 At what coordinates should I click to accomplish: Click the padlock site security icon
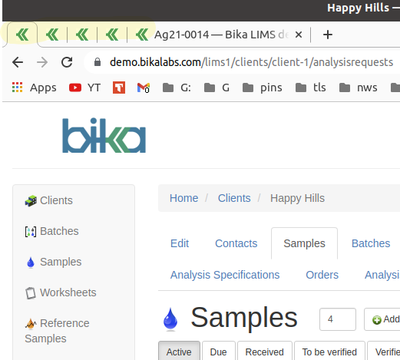point(97,62)
